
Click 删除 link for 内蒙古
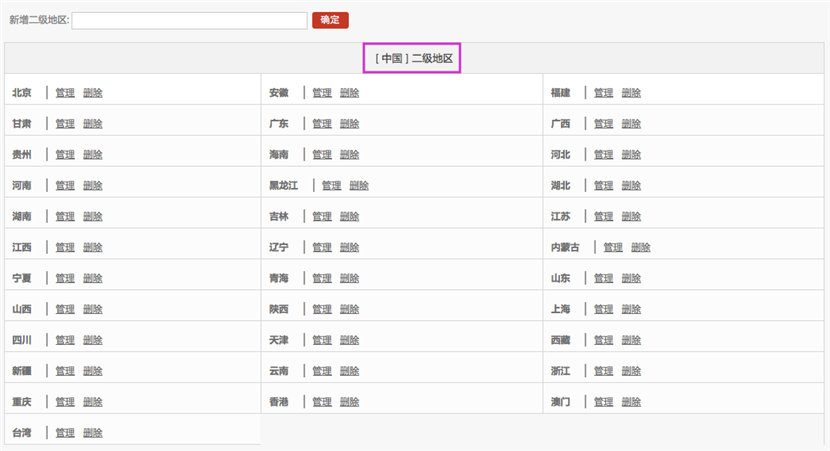click(x=640, y=247)
